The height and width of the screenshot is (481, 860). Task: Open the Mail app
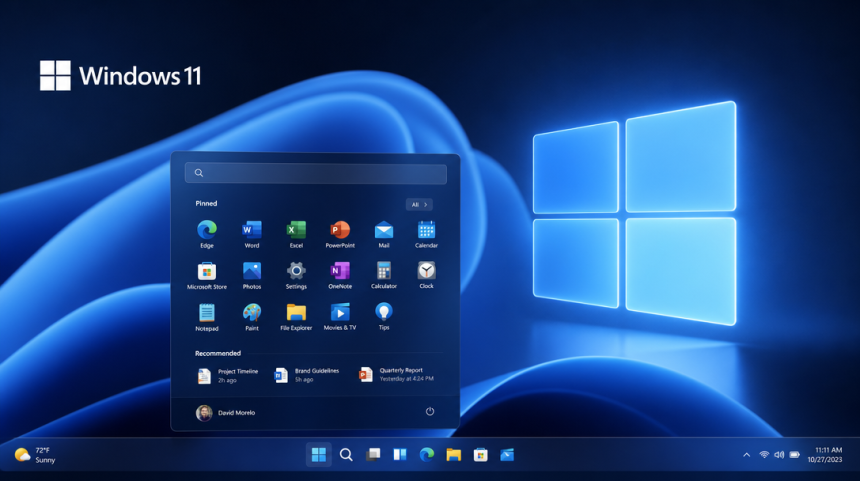coord(384,234)
